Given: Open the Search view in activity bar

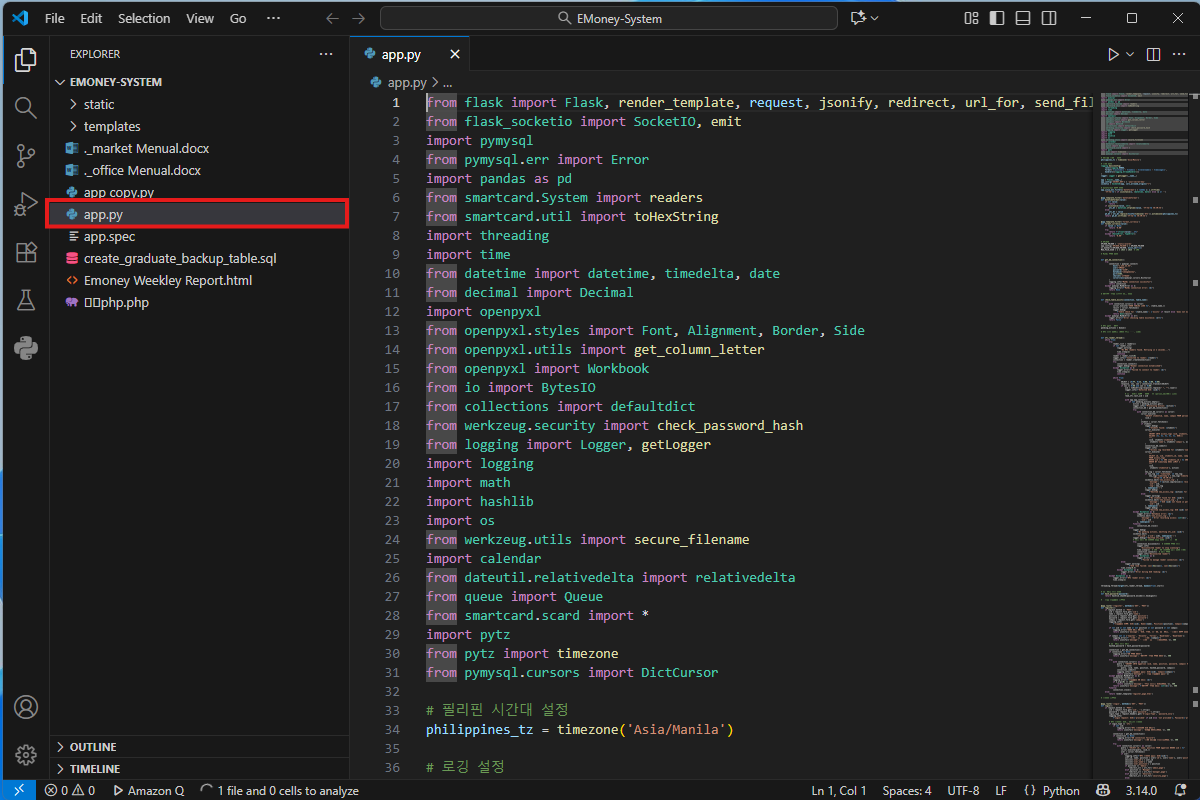Looking at the screenshot, I should pyautogui.click(x=26, y=108).
